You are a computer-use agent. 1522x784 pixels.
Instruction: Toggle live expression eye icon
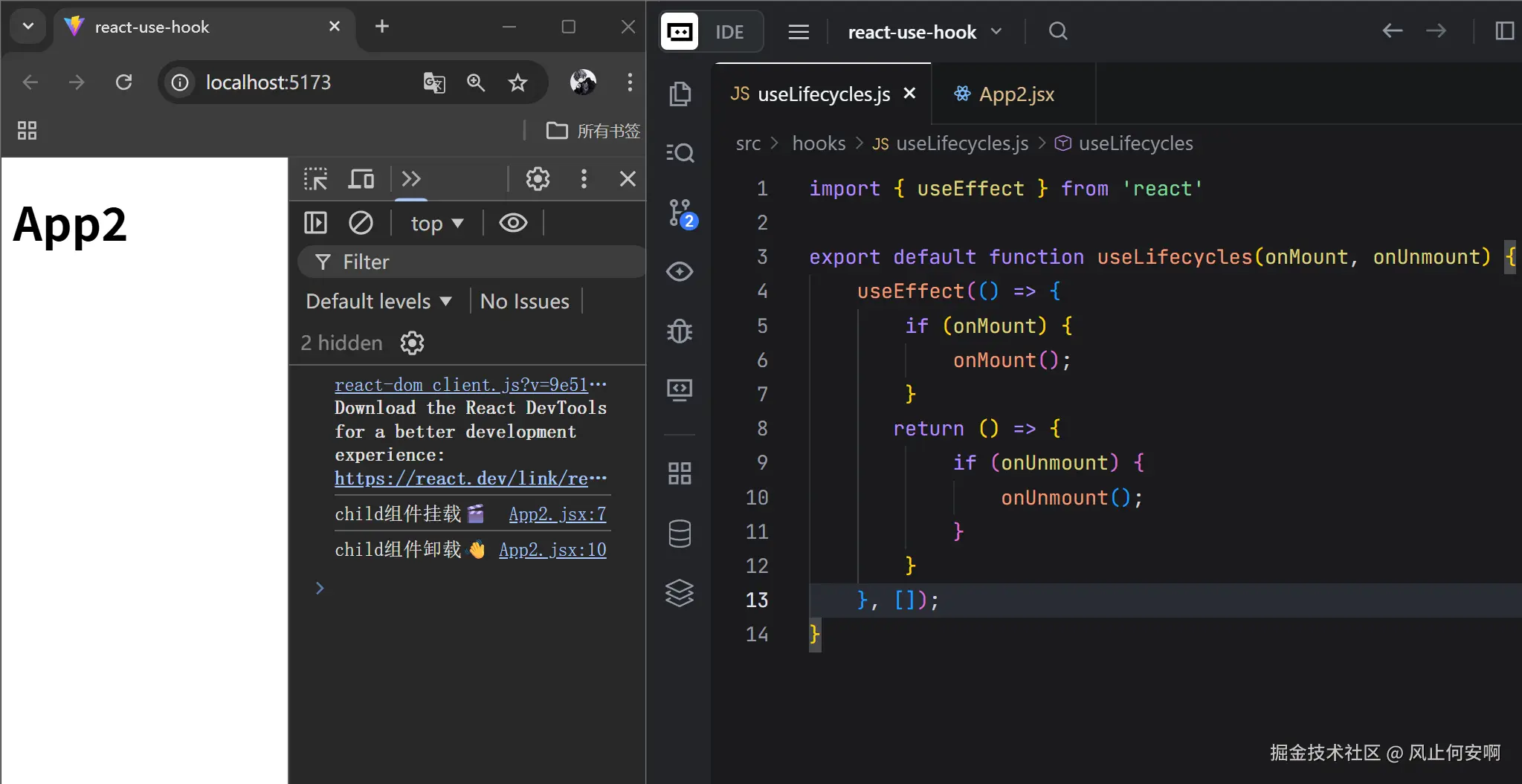point(513,223)
